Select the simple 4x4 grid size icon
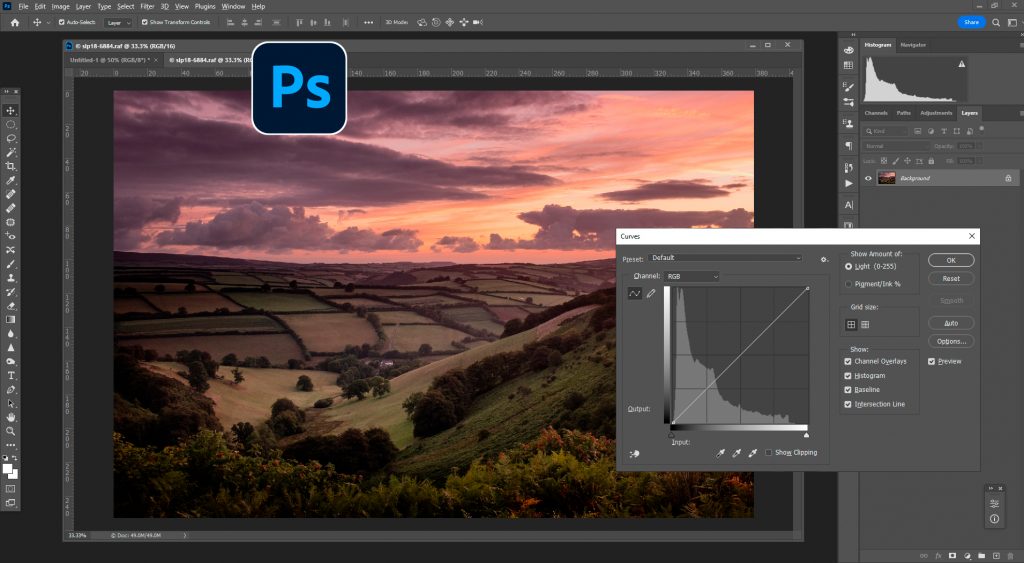The height and width of the screenshot is (563, 1024). tap(851, 325)
